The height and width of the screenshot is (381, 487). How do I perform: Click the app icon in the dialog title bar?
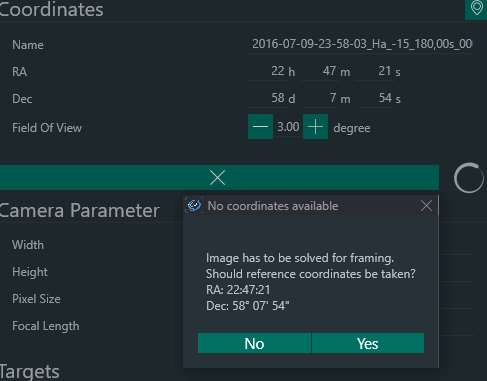click(x=194, y=205)
